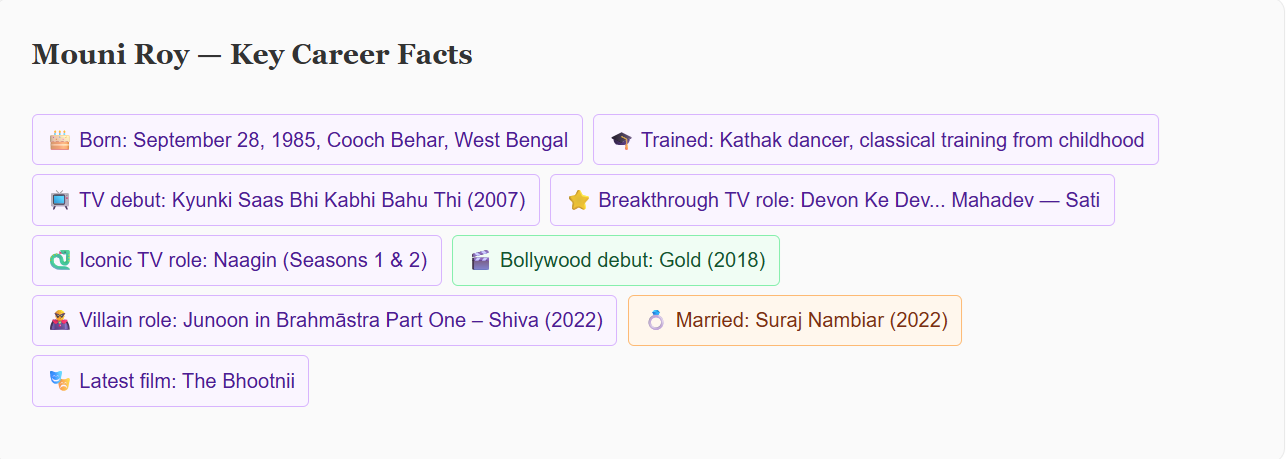Image resolution: width=1286 pixels, height=459 pixels.
Task: Click the ring icon by Married
Action: pos(656,321)
